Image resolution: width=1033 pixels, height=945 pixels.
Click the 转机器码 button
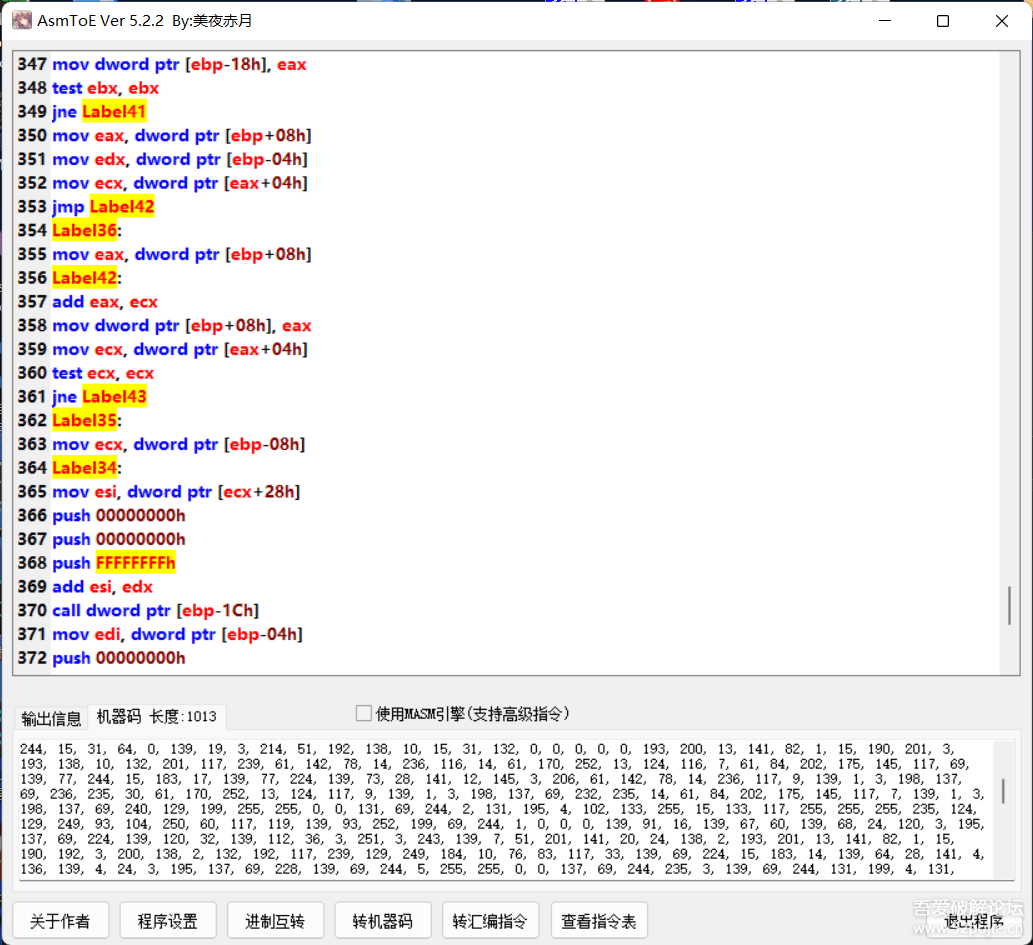coord(382,920)
